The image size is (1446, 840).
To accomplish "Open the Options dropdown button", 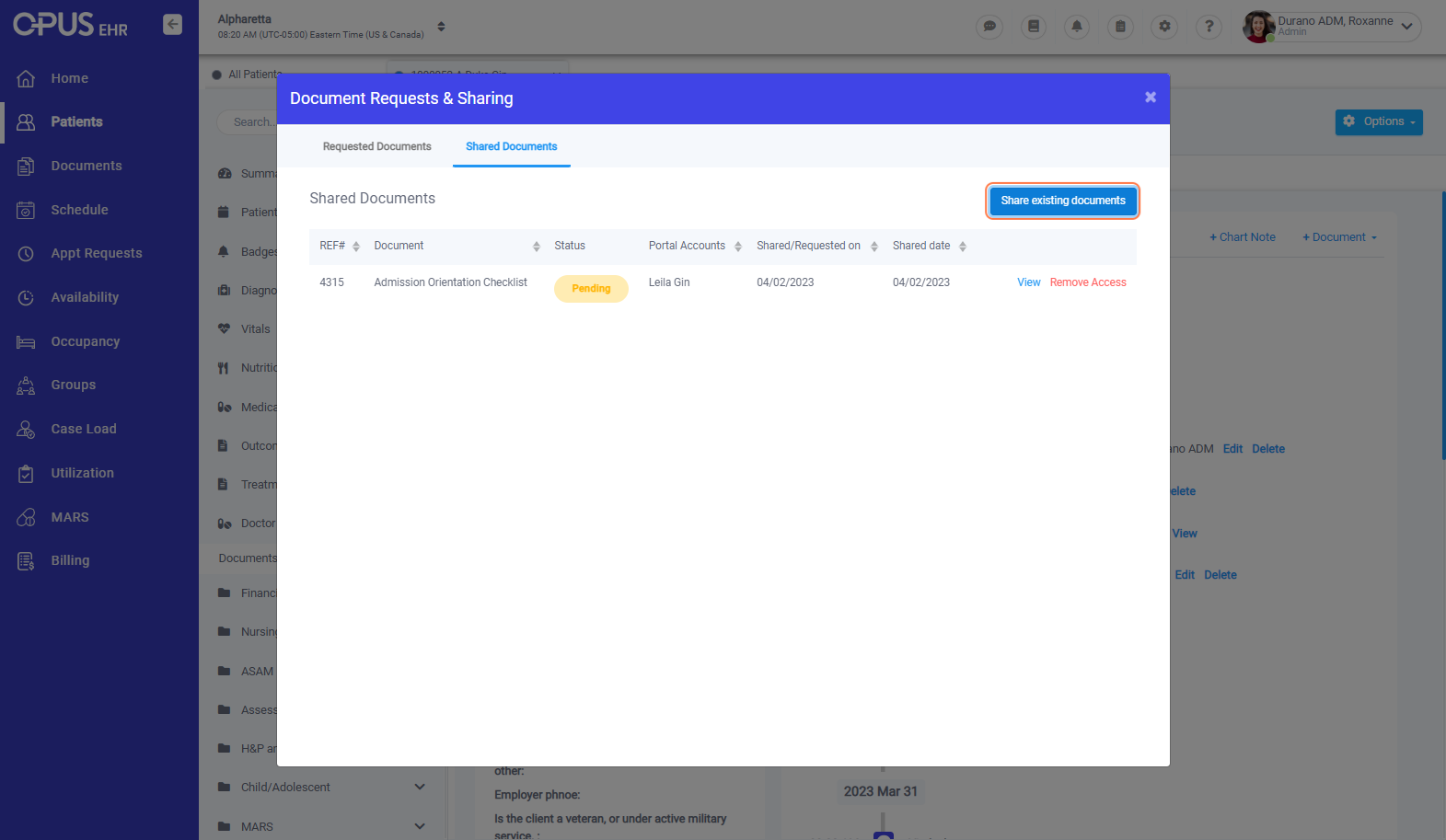I will 1379,121.
